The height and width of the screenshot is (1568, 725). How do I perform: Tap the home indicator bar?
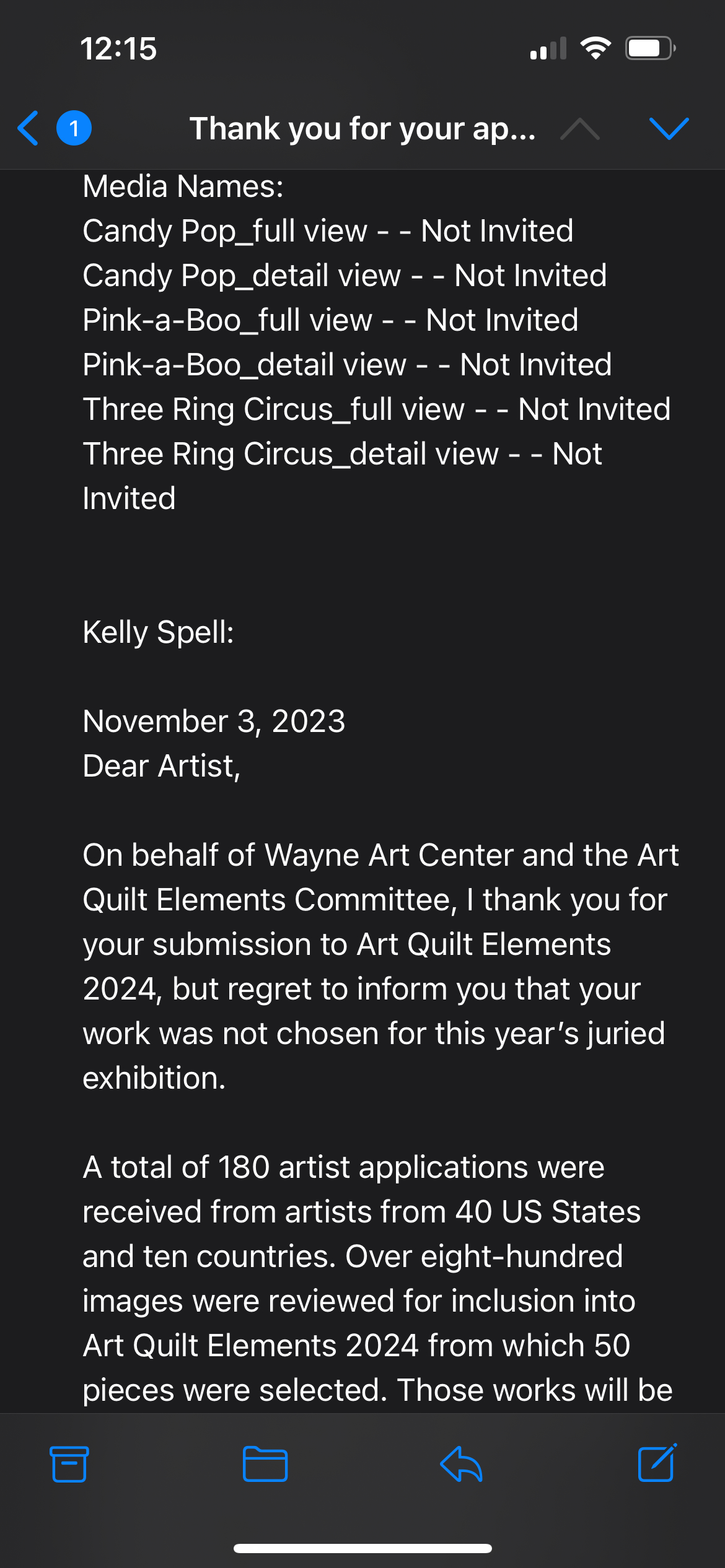click(x=362, y=1548)
